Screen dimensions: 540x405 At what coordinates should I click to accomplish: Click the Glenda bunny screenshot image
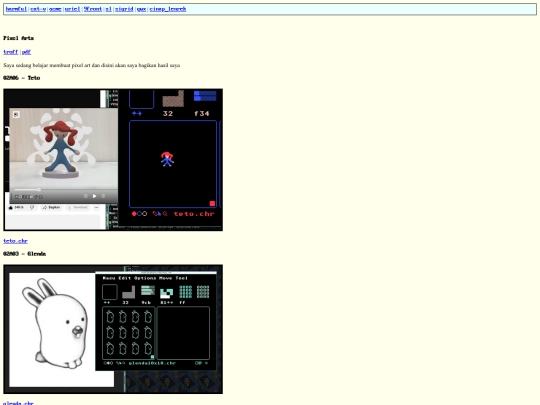click(113, 329)
